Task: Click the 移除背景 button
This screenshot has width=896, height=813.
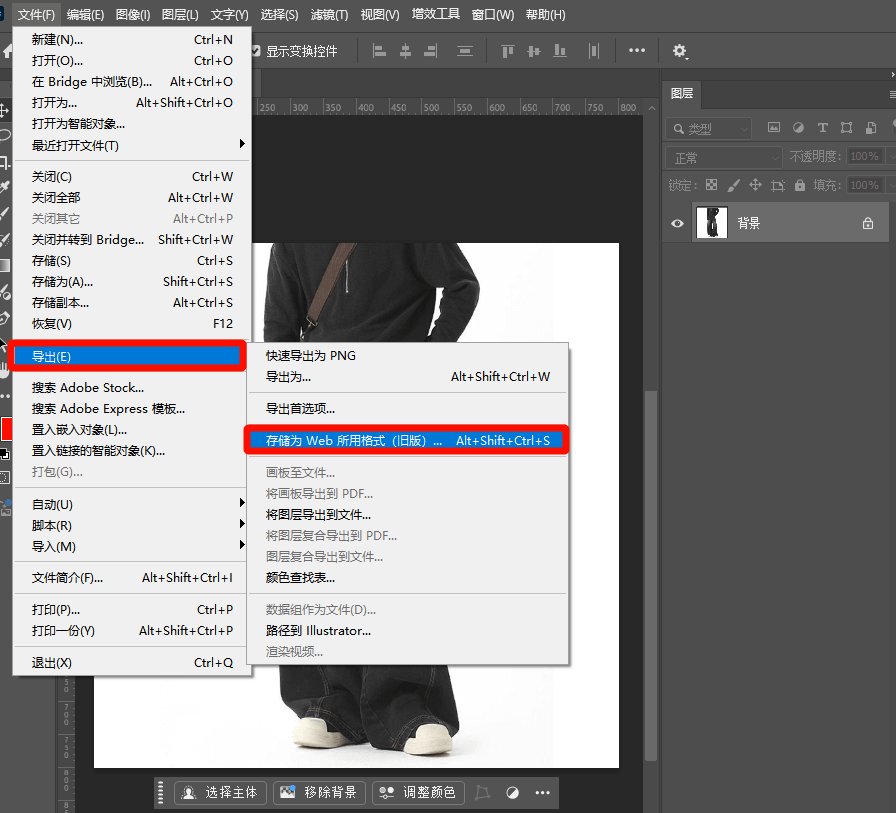Action: [x=319, y=792]
